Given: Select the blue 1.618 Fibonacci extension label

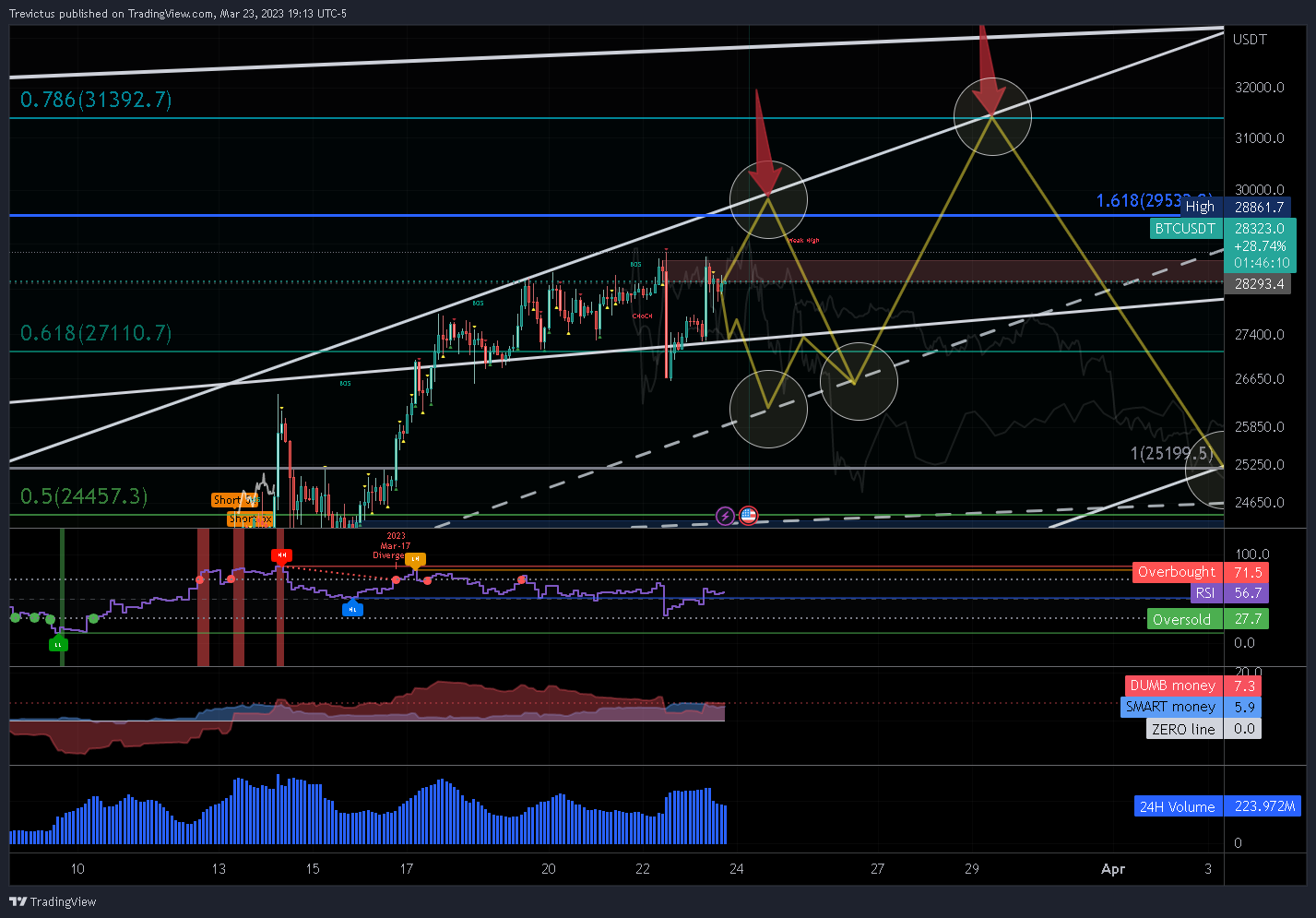Looking at the screenshot, I should [1154, 200].
